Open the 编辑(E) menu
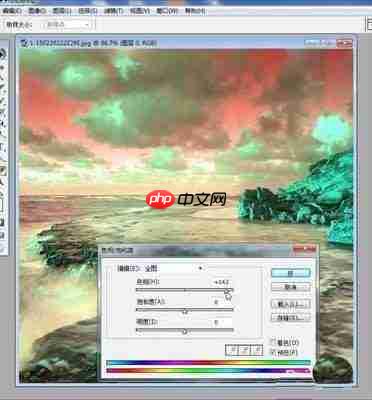The image size is (372, 400). tap(12, 11)
